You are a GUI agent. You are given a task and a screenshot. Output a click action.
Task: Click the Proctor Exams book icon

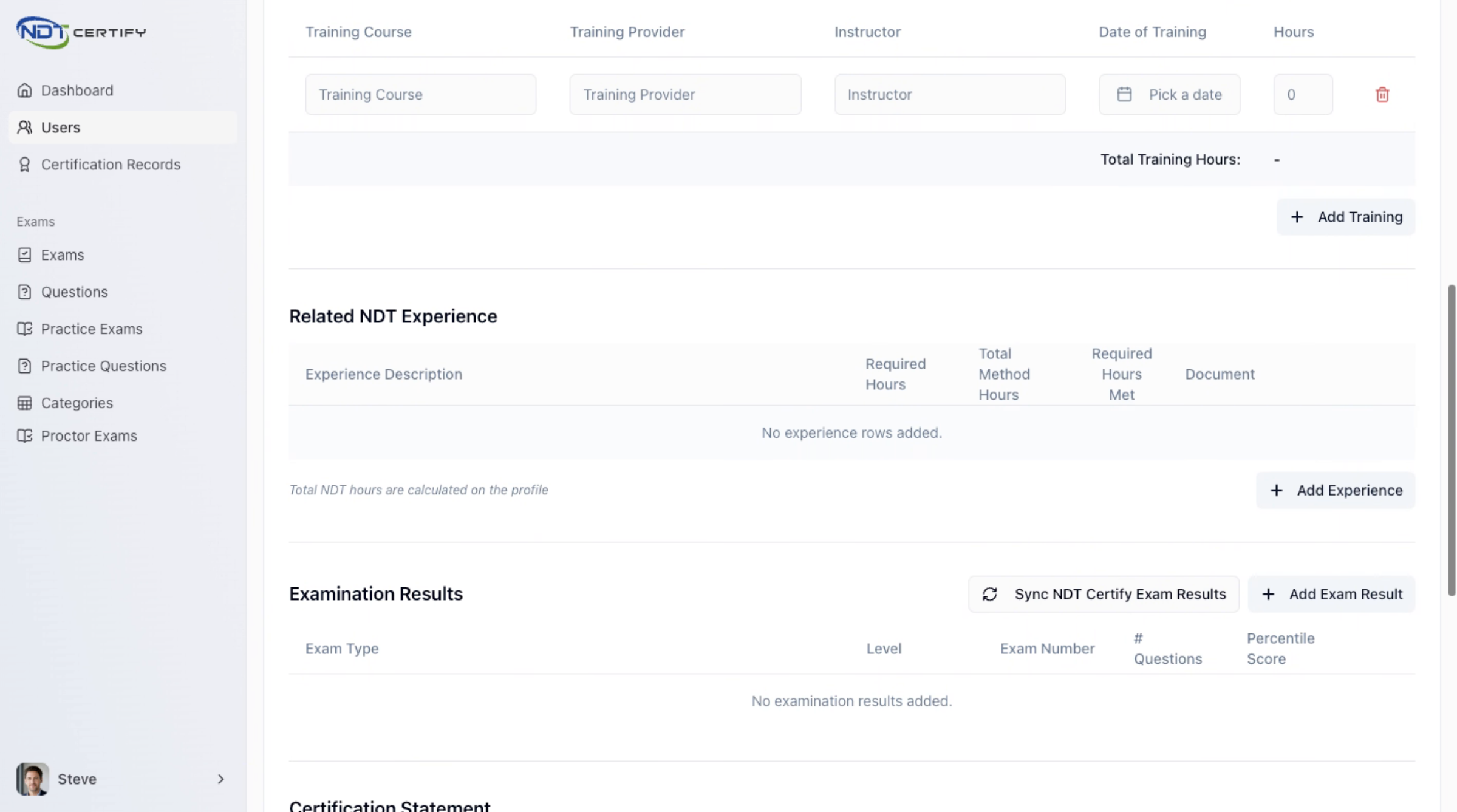[24, 436]
